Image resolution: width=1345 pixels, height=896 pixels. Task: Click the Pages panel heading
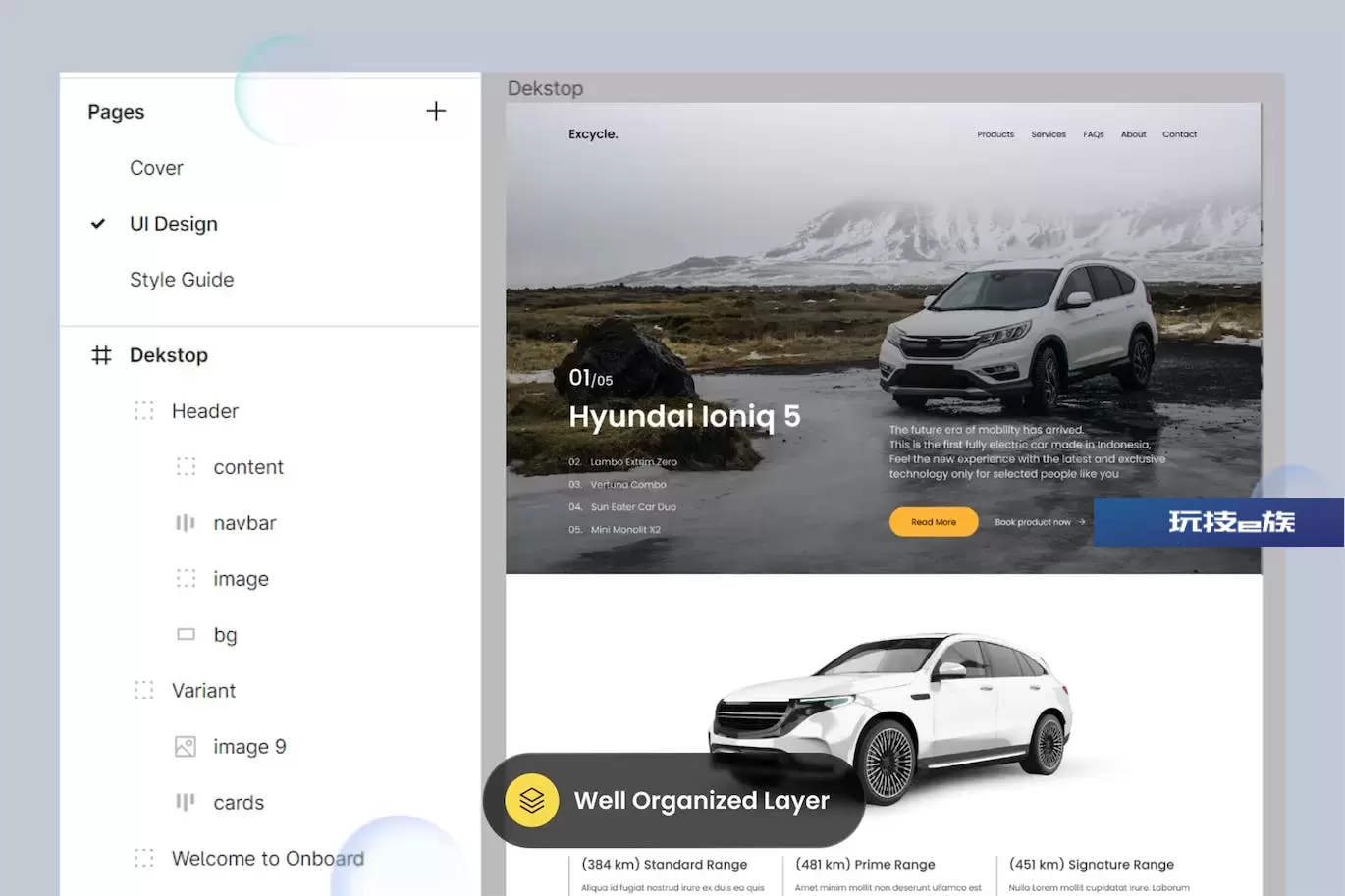tap(116, 112)
